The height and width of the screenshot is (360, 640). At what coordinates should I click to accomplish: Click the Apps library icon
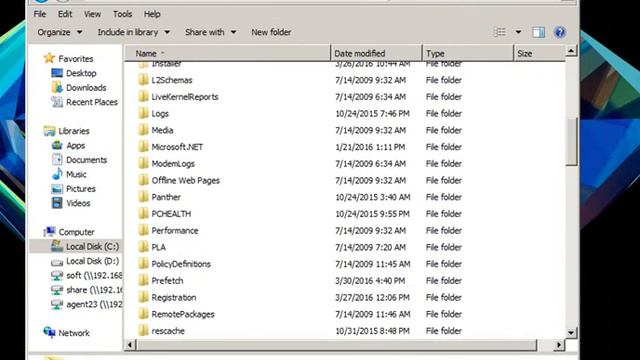pyautogui.click(x=57, y=145)
